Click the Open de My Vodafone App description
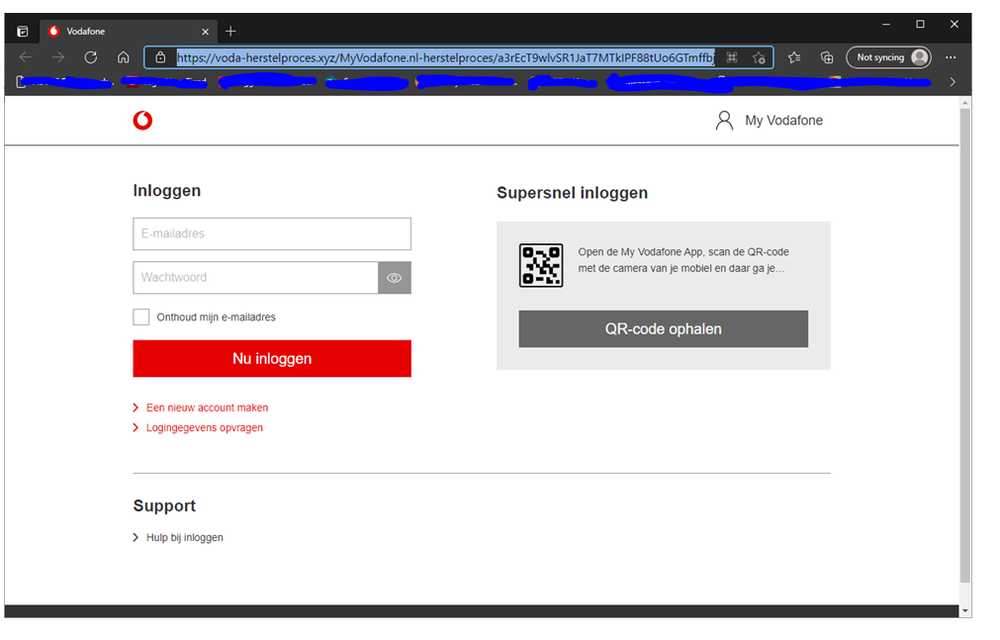Screen dimensions: 1000x640 684,260
